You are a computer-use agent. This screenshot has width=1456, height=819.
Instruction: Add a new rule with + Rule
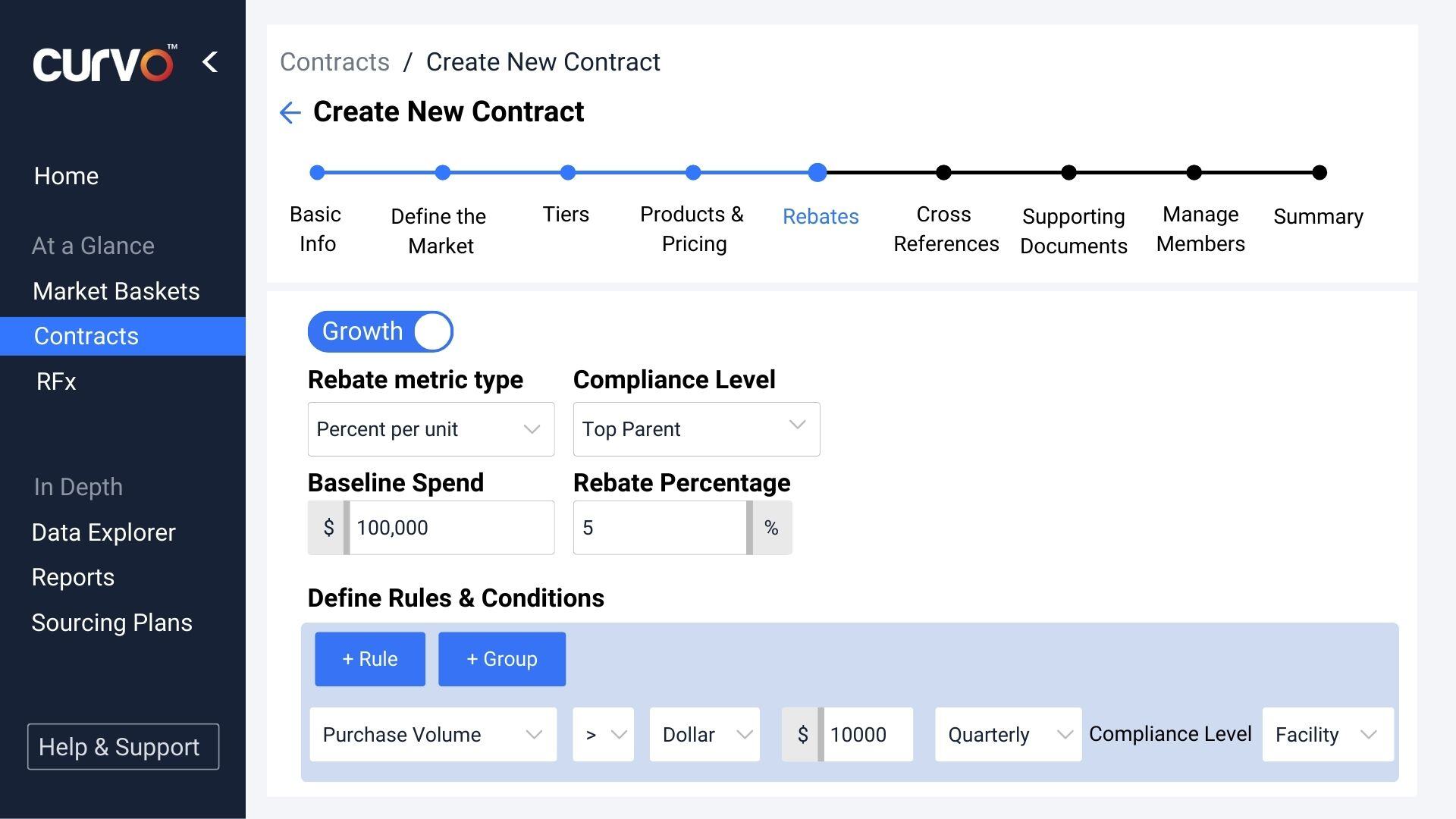[369, 658]
